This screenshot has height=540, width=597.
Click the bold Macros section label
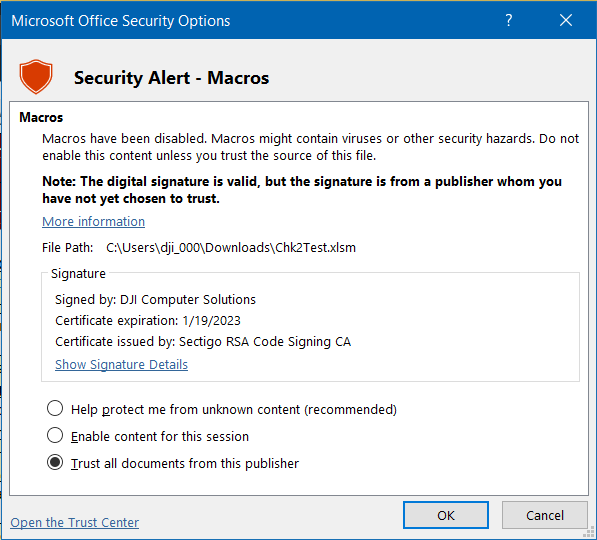click(41, 117)
